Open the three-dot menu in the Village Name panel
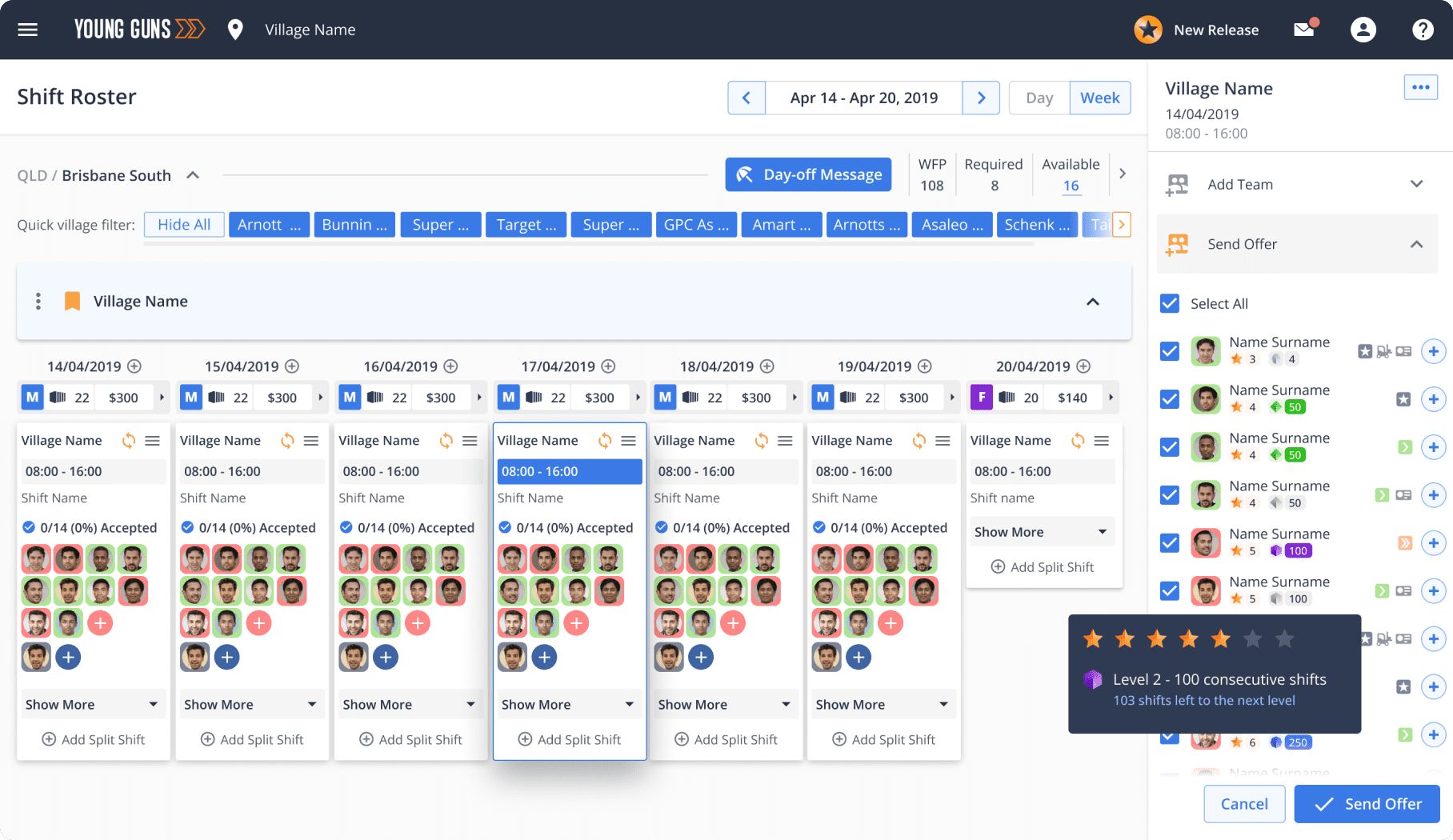1453x840 pixels. 1421,87
